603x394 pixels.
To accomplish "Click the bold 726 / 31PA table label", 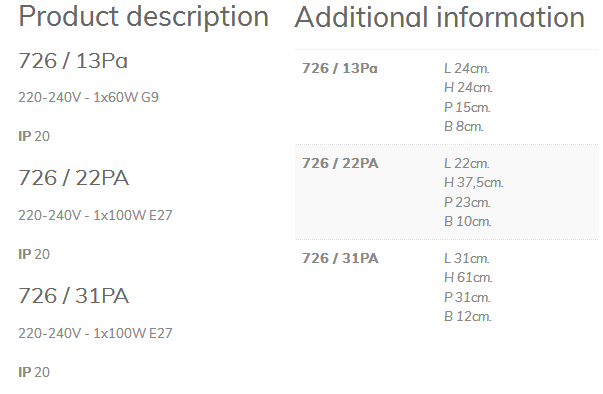I will [x=340, y=258].
